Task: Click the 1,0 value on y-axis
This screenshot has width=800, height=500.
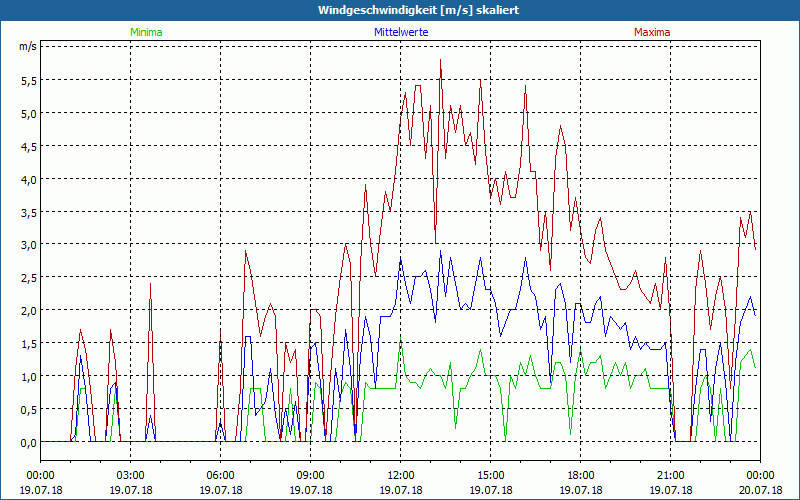Action: pos(28,377)
